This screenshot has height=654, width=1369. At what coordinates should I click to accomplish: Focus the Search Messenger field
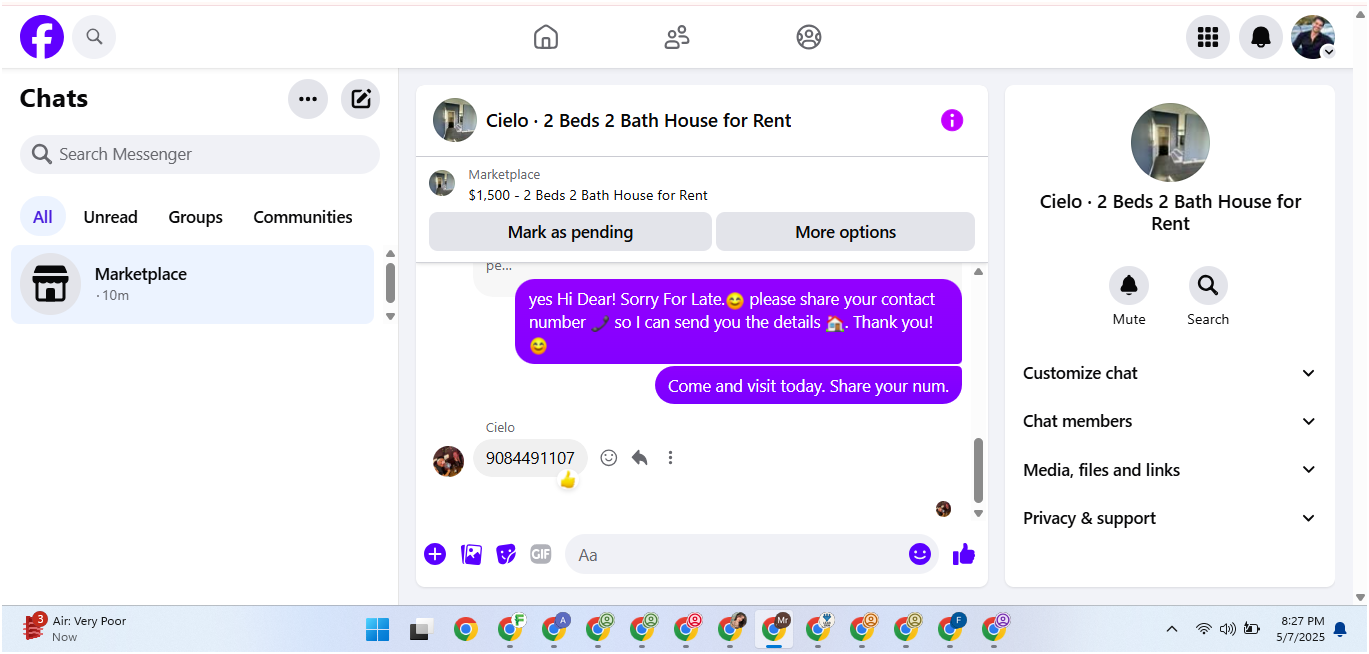(x=200, y=154)
